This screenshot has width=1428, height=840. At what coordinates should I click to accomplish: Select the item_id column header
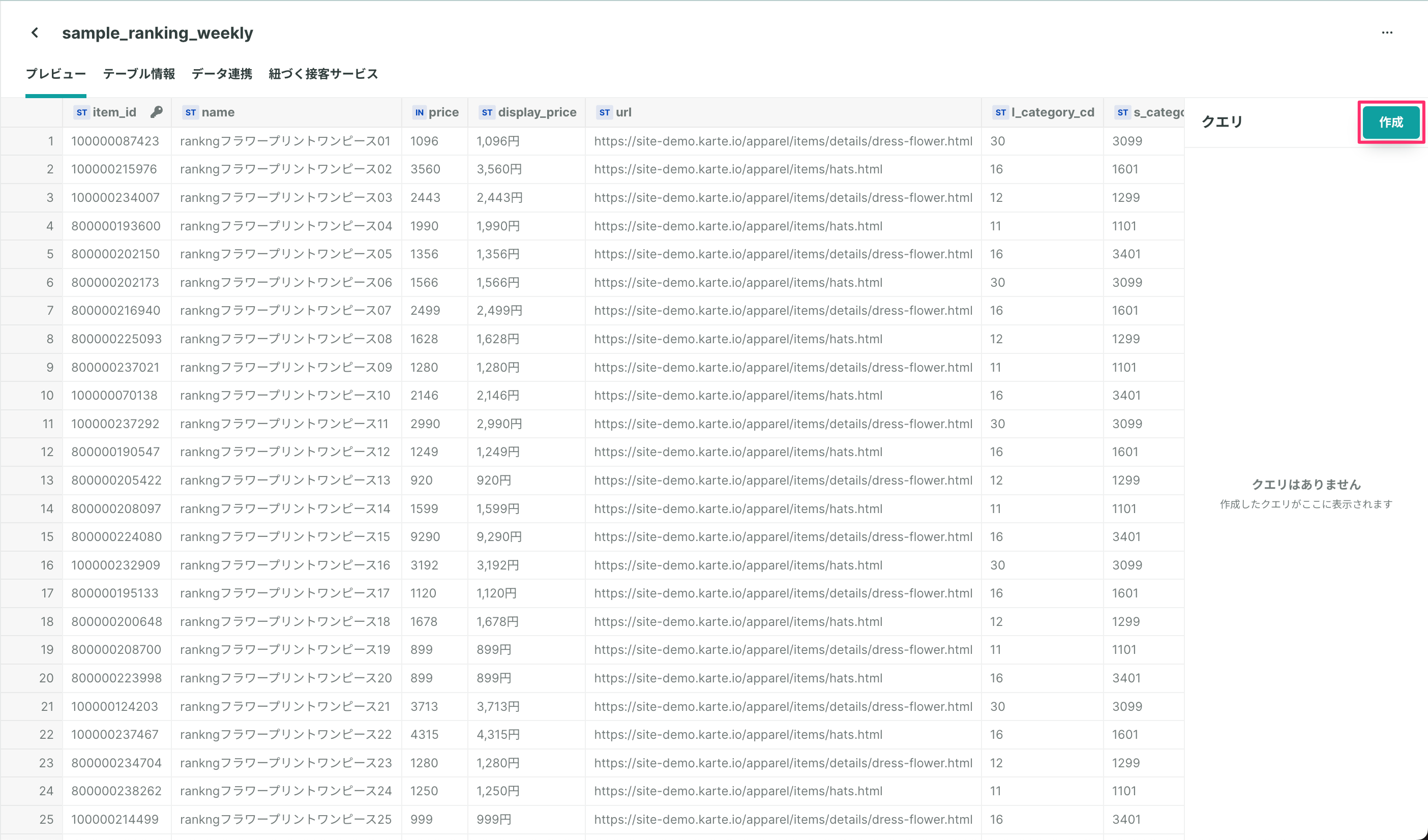[x=117, y=113]
